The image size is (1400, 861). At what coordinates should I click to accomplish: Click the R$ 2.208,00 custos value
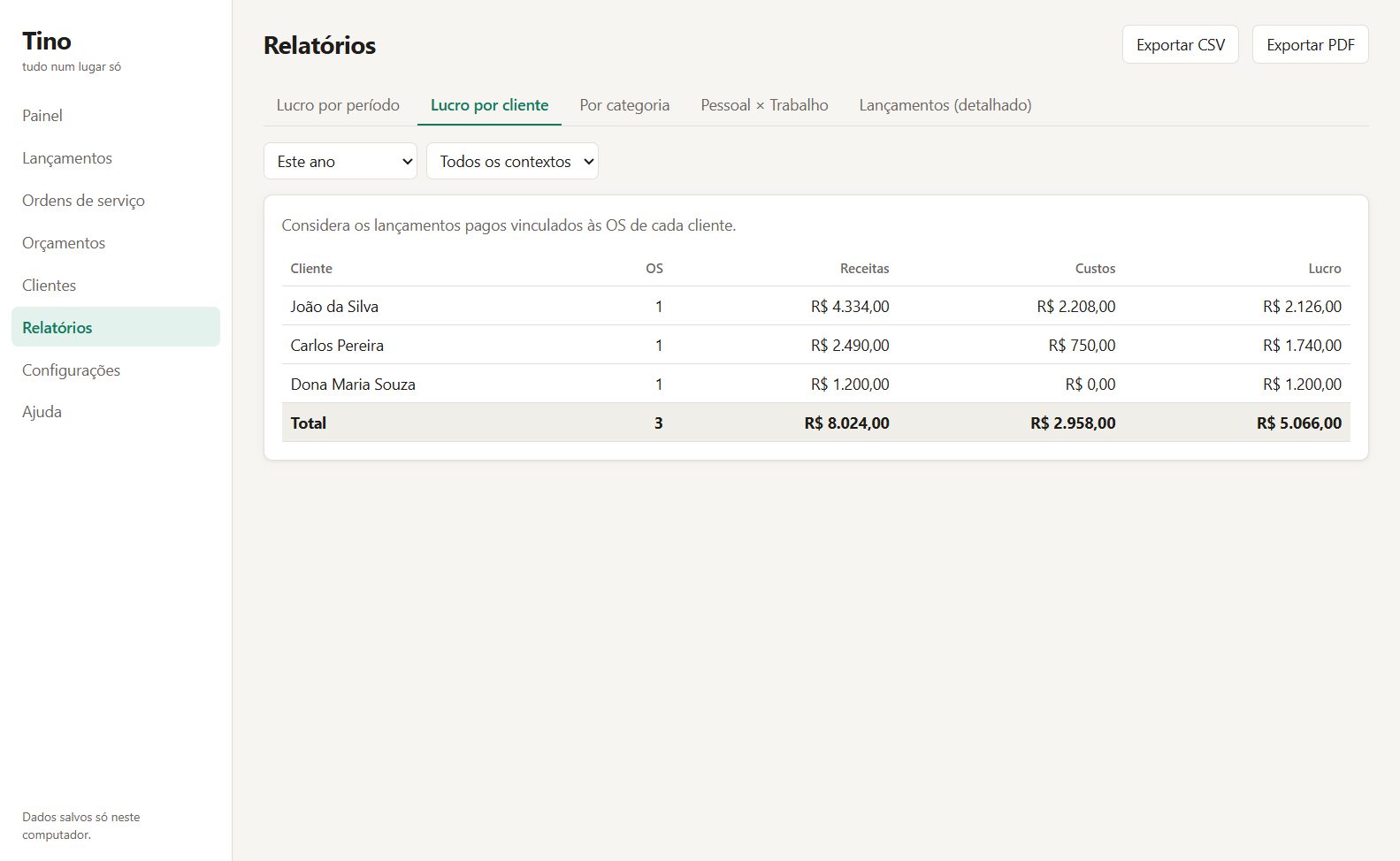pyautogui.click(x=1076, y=307)
